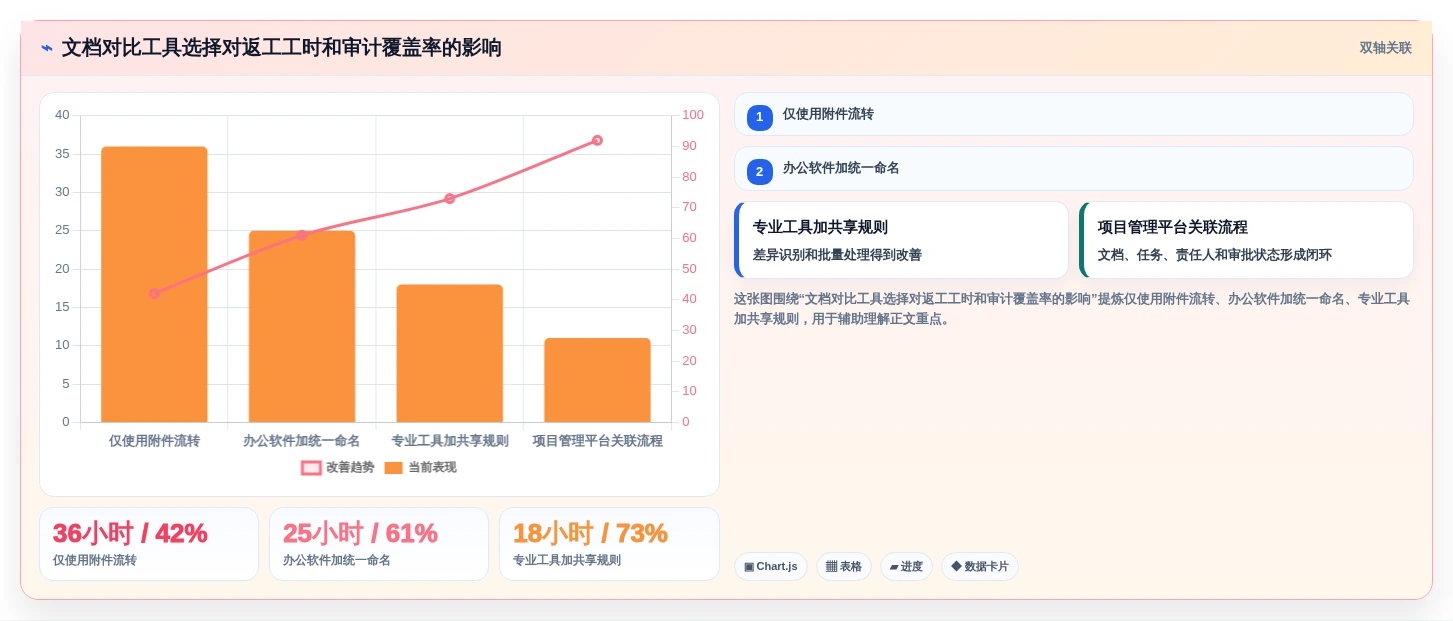Click the trend line point at 61
1453x621 pixels.
point(302,235)
